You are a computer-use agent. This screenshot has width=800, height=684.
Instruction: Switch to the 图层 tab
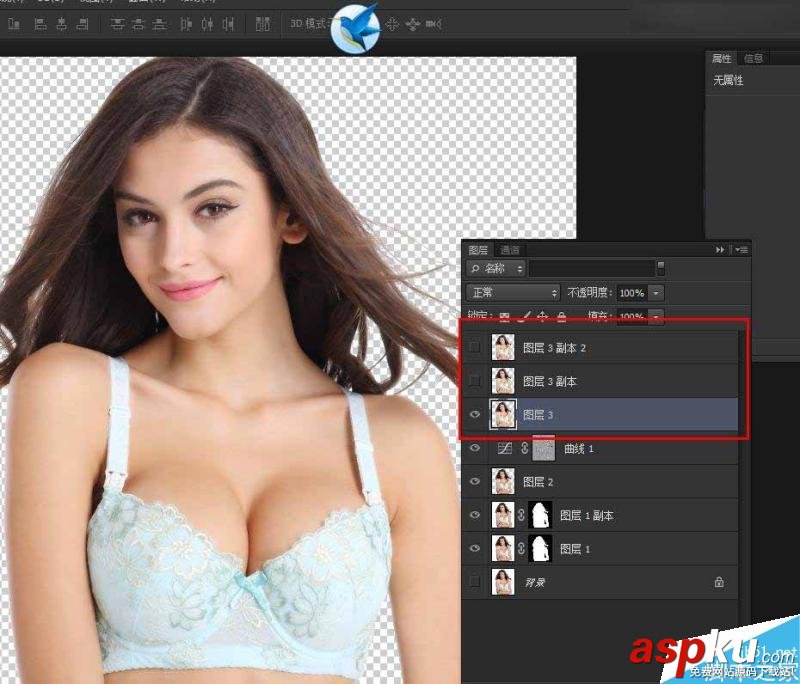tap(478, 249)
